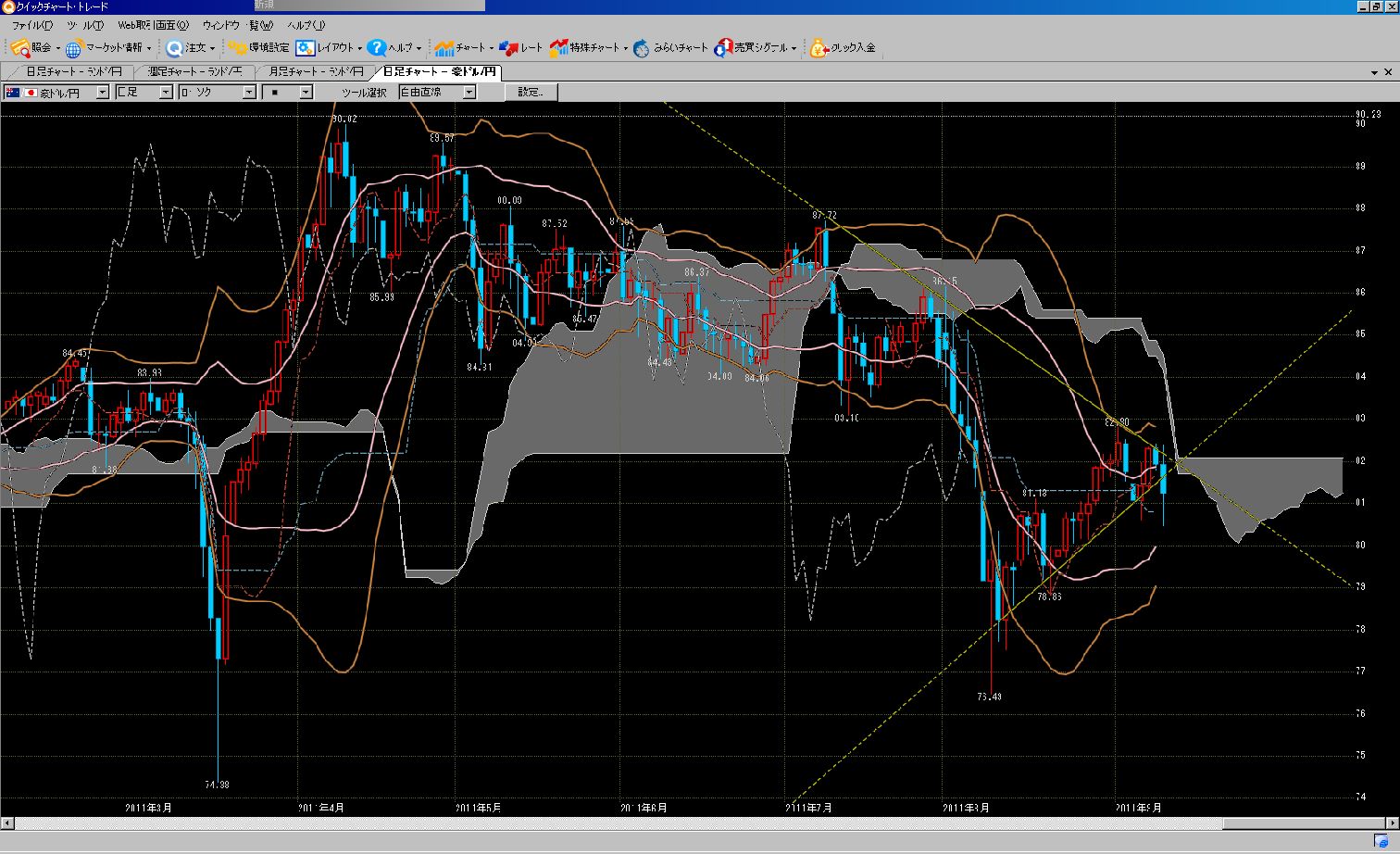The width and height of the screenshot is (1400, 854).
Task: Open the 照会 inquiry toolbar icon
Action: coord(20,47)
